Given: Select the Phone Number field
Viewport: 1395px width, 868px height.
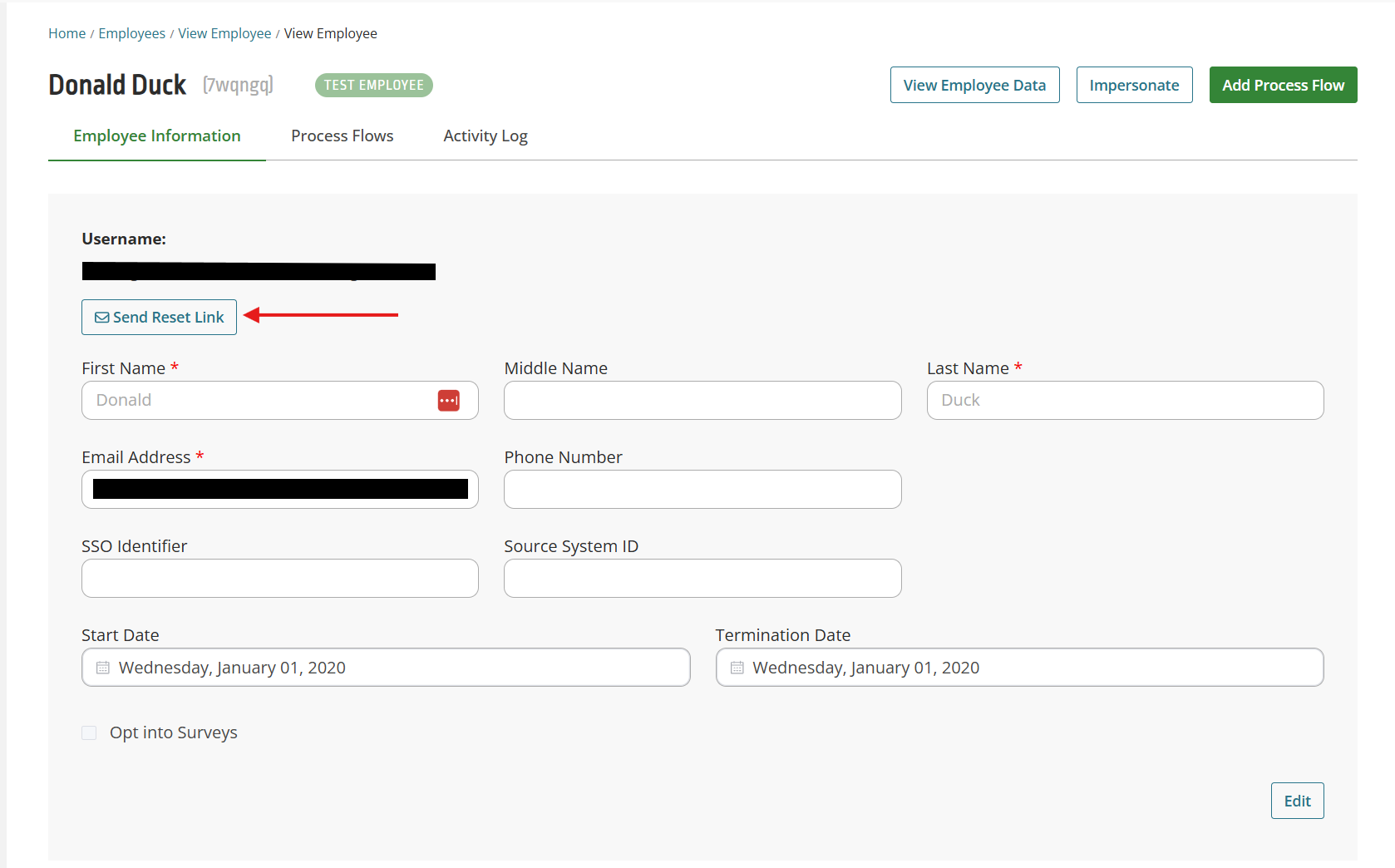Looking at the screenshot, I should coord(702,490).
